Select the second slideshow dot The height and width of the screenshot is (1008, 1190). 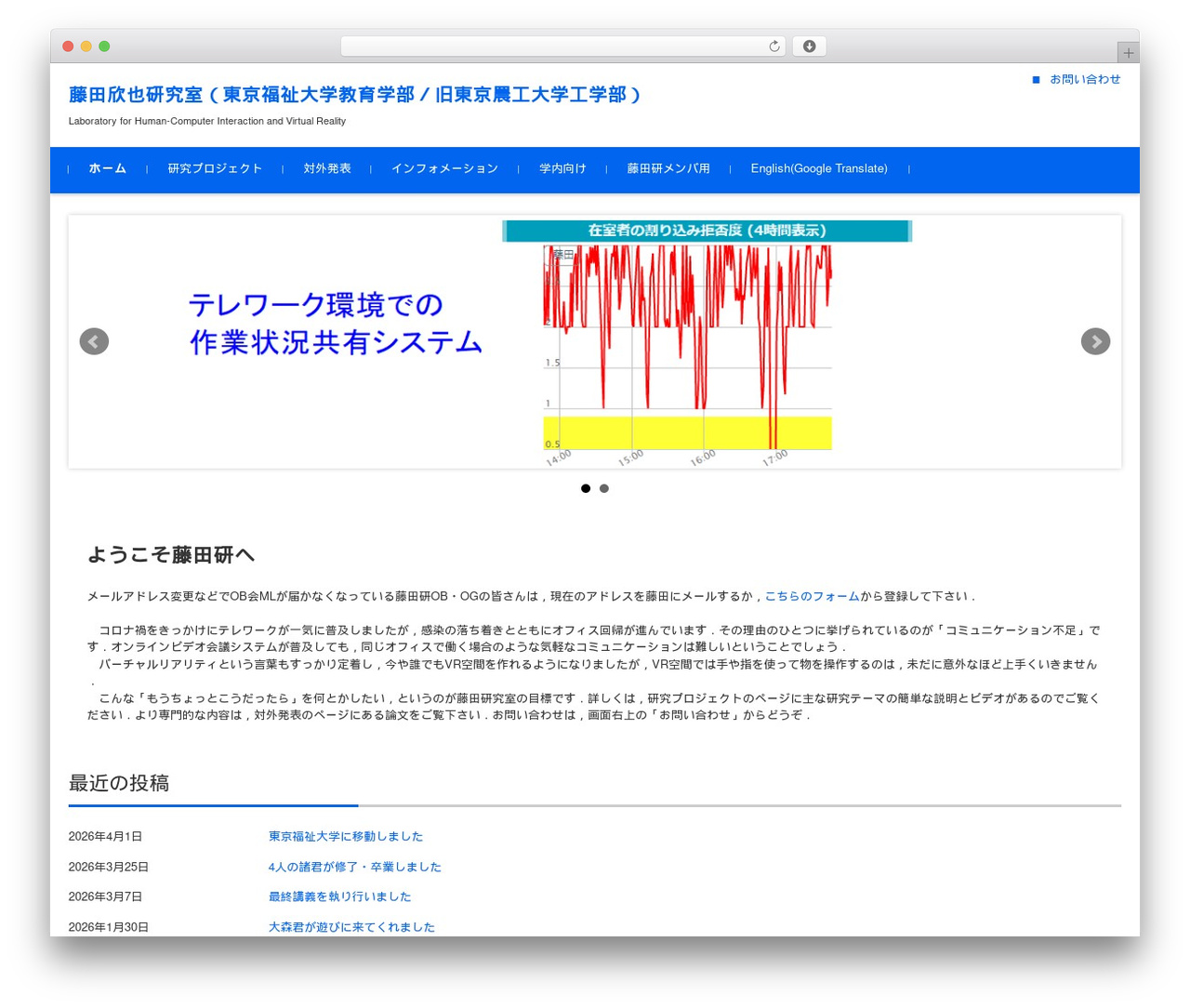[604, 488]
